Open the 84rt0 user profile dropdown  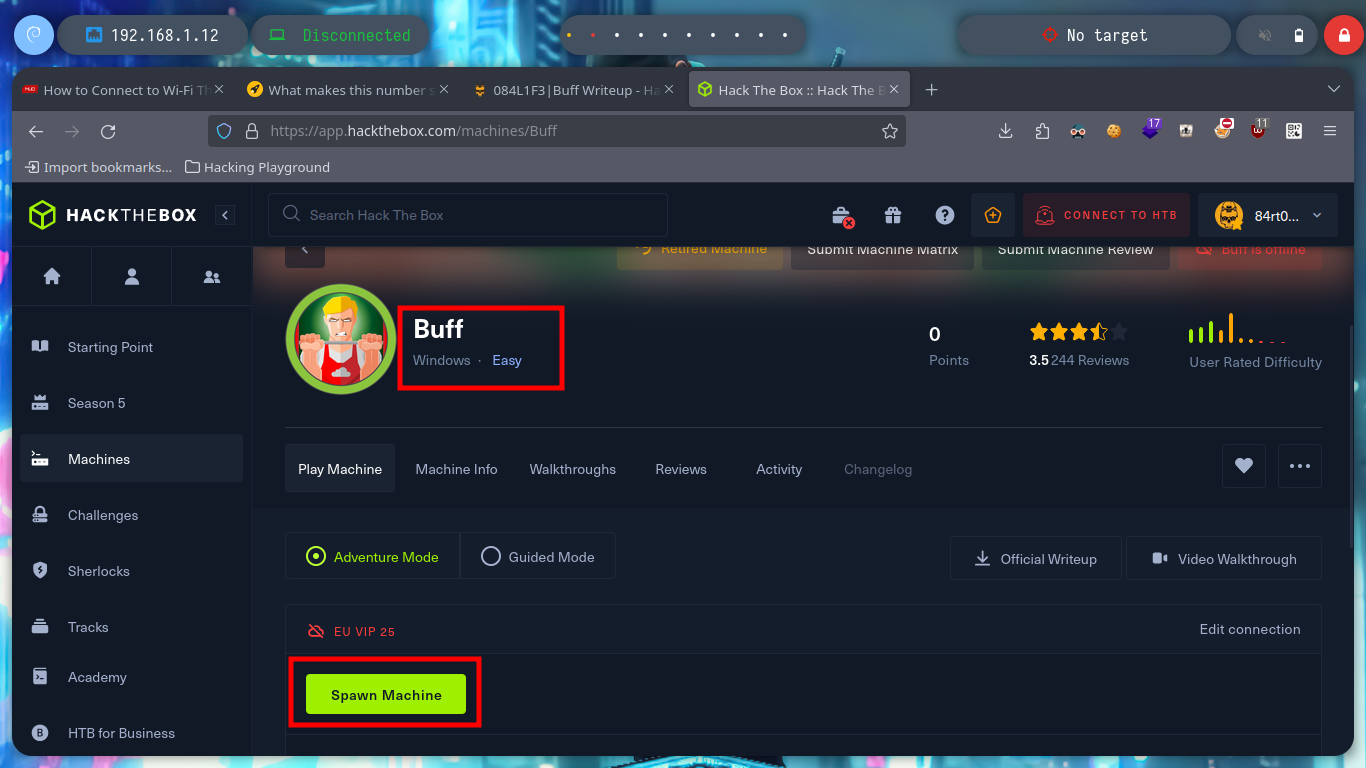pos(1268,215)
